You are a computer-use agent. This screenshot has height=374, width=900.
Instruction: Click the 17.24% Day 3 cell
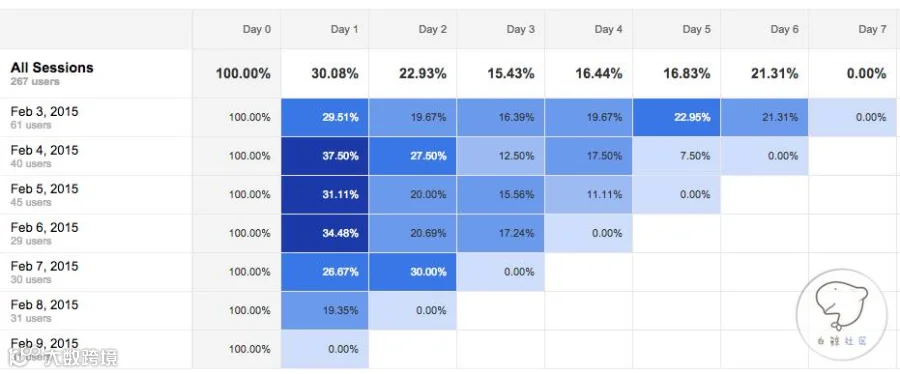(501, 233)
